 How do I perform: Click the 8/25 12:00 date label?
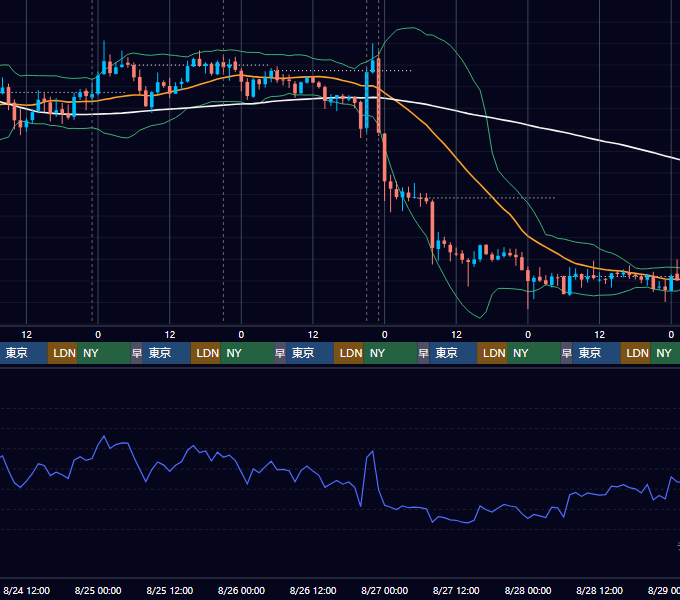point(170,590)
